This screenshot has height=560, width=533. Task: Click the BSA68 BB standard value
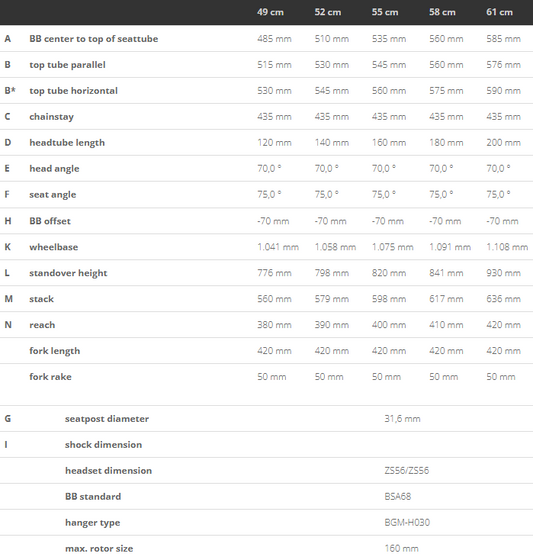(398, 496)
